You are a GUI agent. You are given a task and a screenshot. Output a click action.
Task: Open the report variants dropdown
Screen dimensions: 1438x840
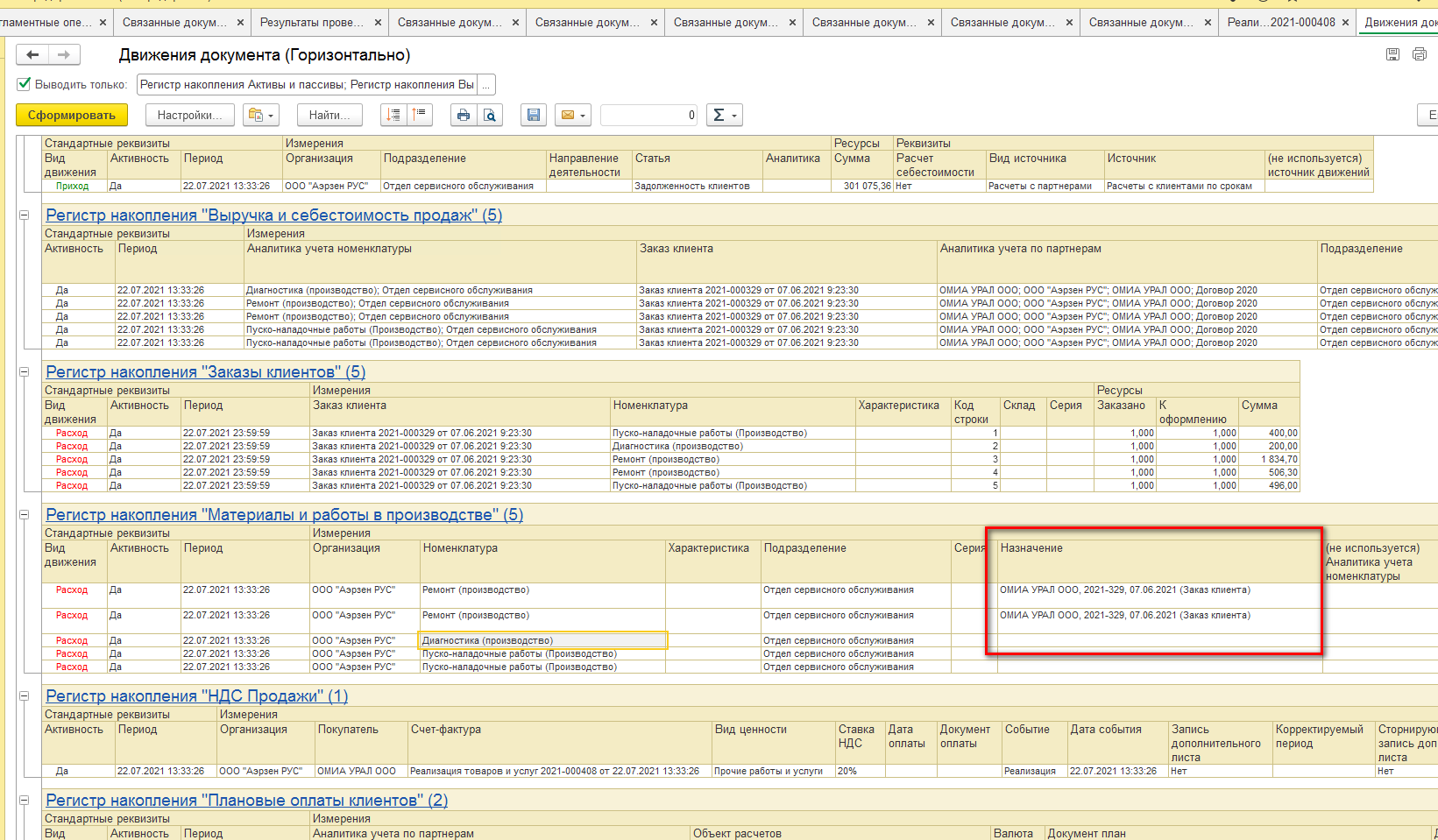[x=261, y=115]
